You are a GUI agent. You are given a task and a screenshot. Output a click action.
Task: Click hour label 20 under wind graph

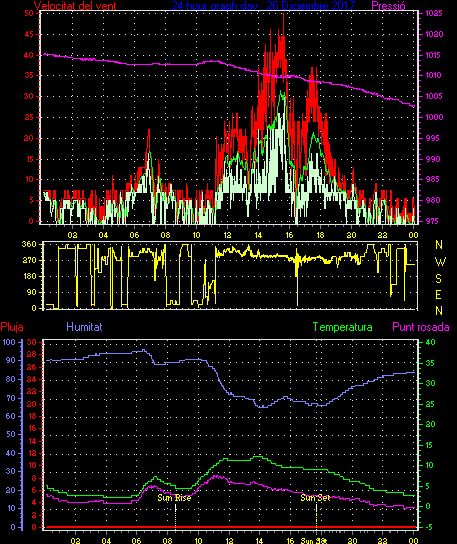(x=351, y=235)
